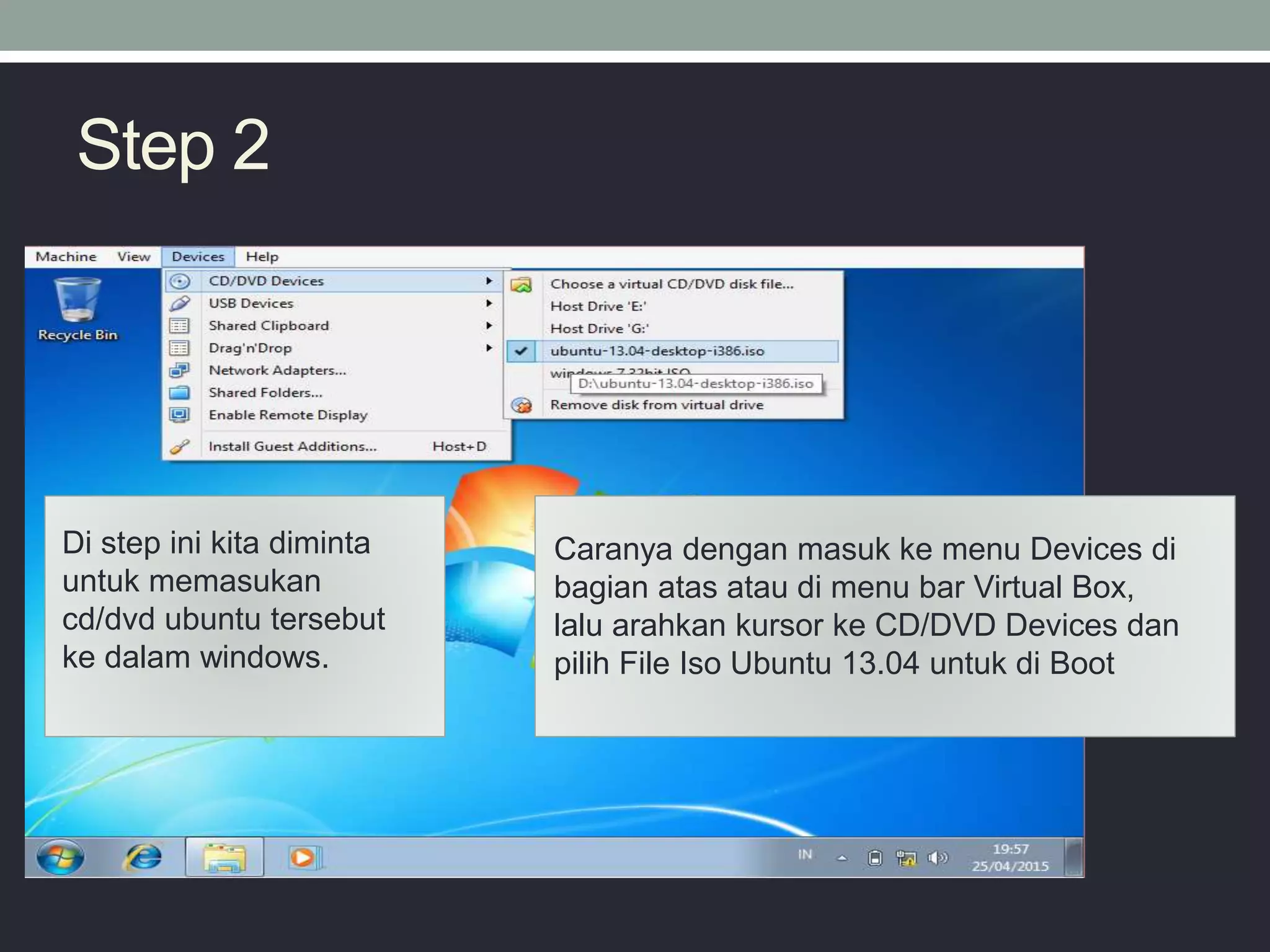Open Network Adapters settings
The width and height of the screenshot is (1270, 952).
pyautogui.click(x=334, y=370)
